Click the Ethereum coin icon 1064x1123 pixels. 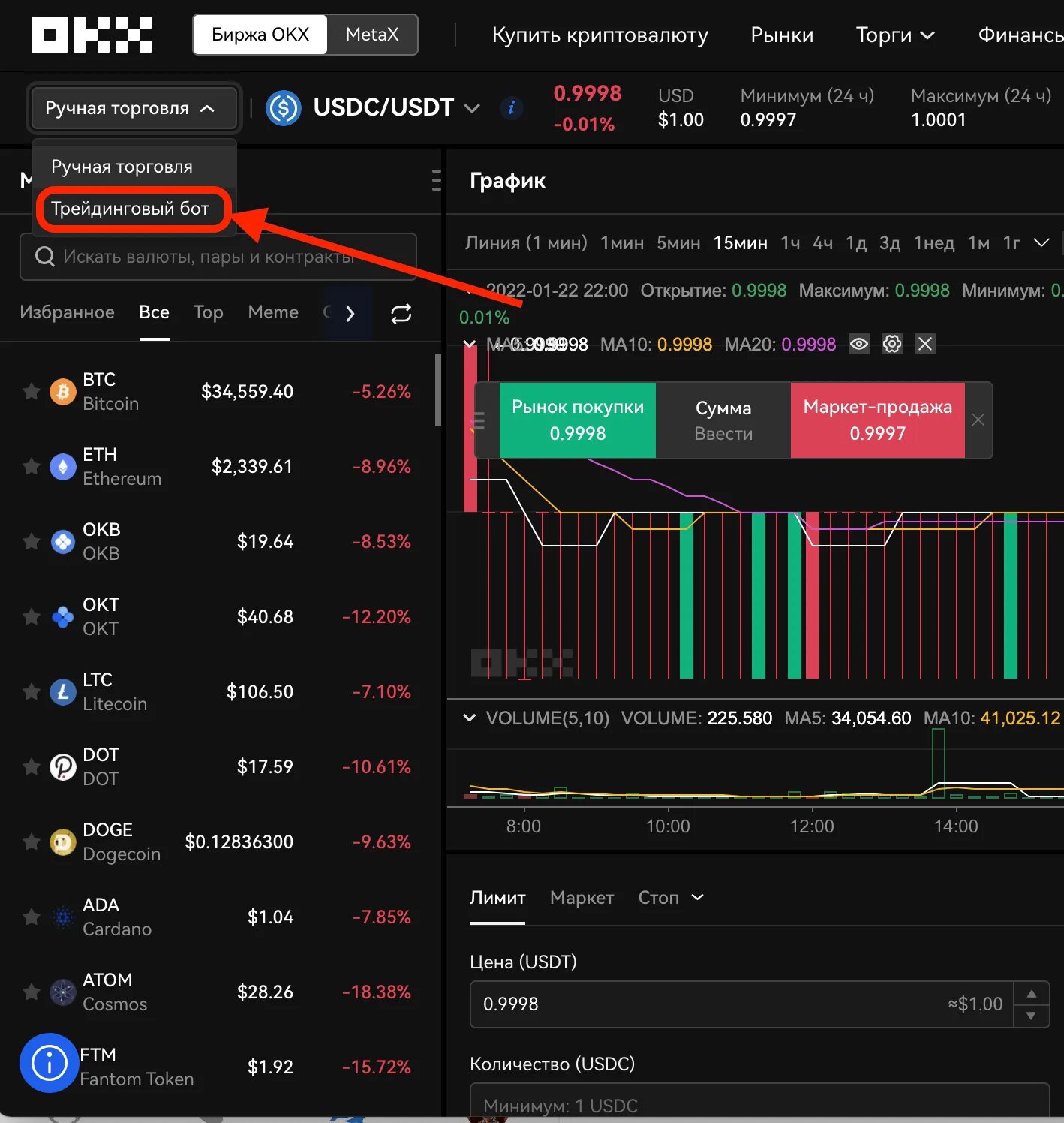[x=63, y=466]
